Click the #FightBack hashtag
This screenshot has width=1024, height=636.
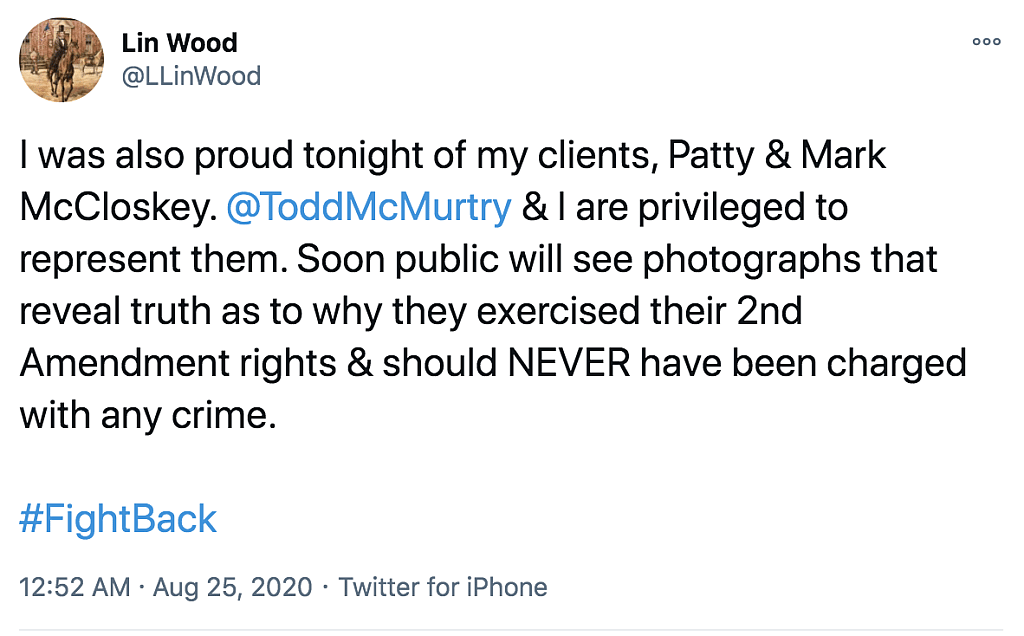click(118, 519)
